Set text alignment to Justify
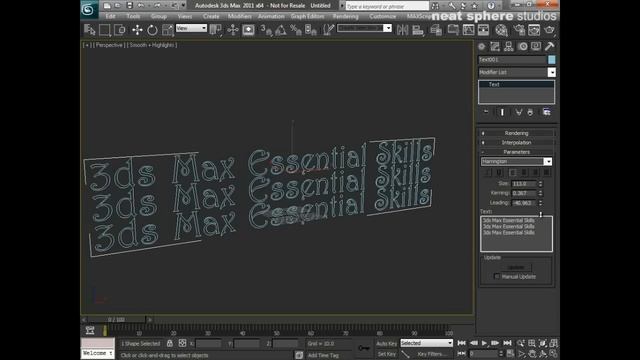 click(546, 172)
